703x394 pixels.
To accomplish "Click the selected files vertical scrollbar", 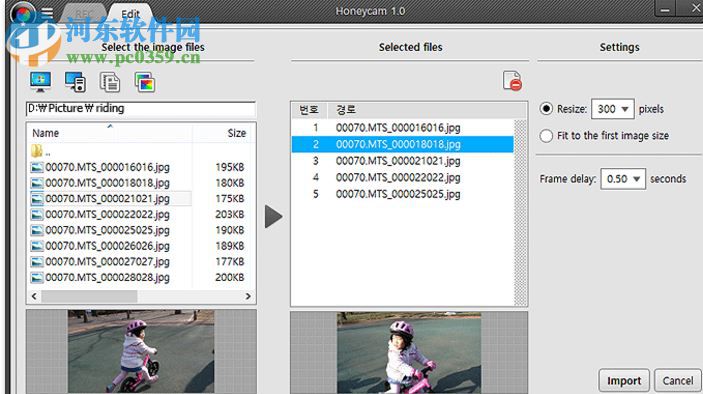I will click(520, 212).
